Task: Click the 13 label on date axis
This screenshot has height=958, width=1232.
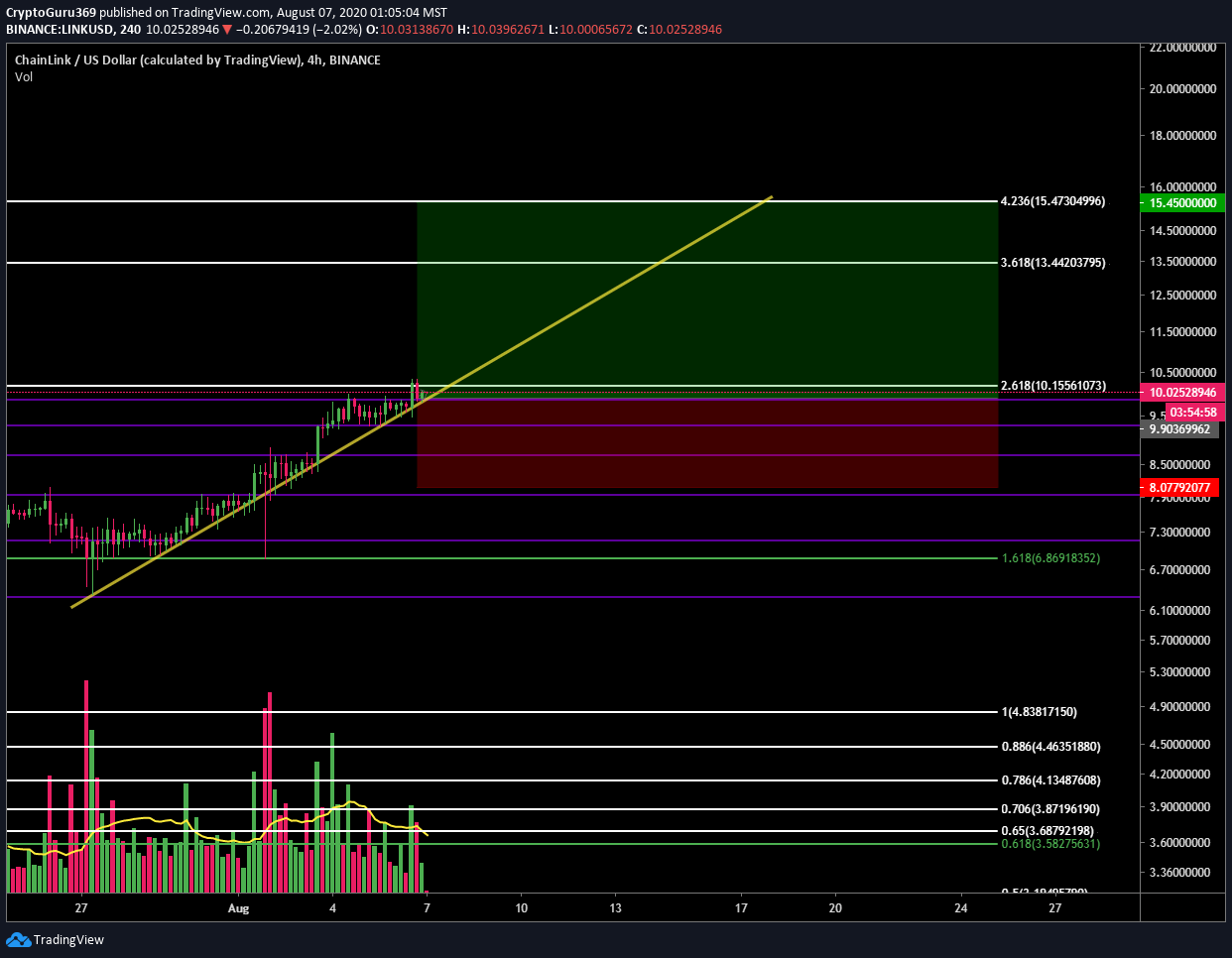Action: click(x=616, y=908)
